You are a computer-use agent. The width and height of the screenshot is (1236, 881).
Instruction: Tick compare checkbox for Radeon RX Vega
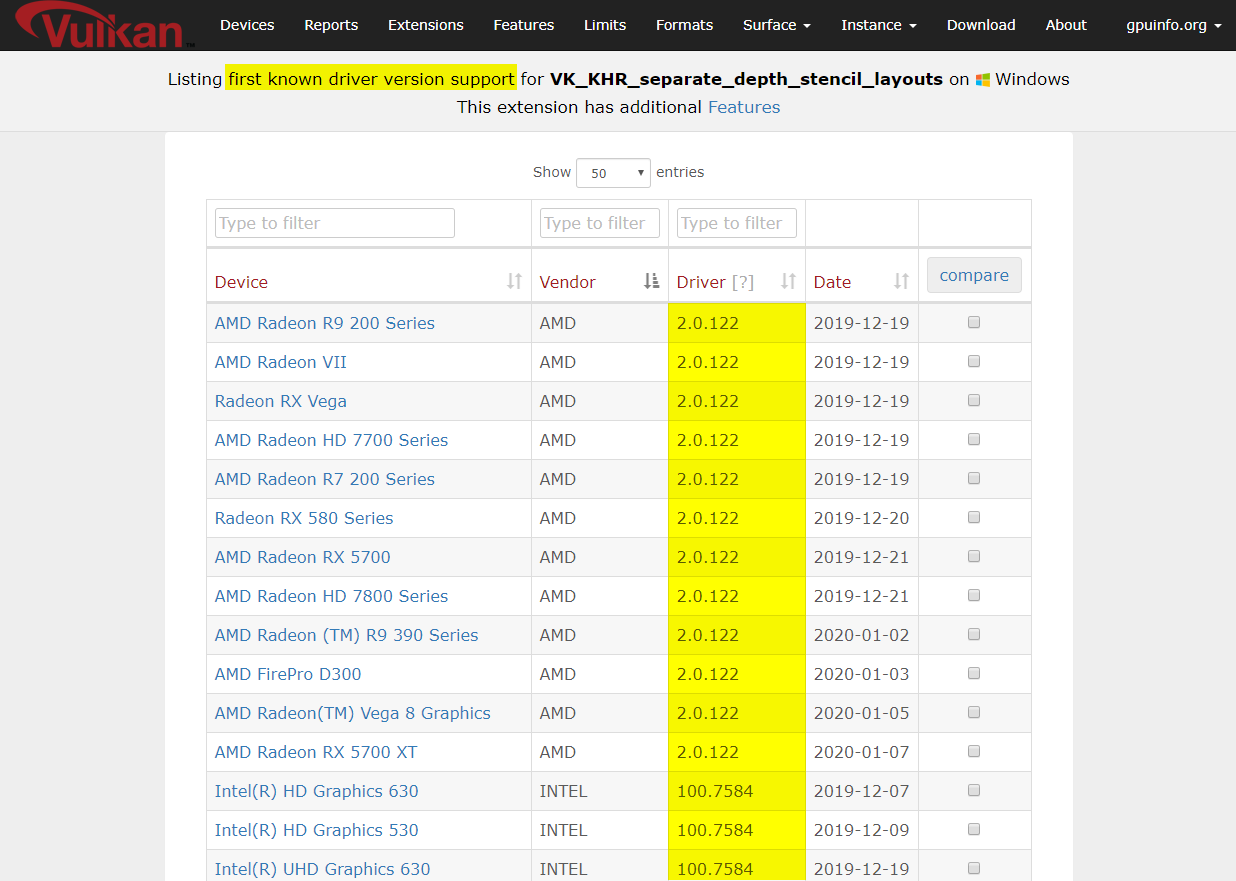pos(974,400)
